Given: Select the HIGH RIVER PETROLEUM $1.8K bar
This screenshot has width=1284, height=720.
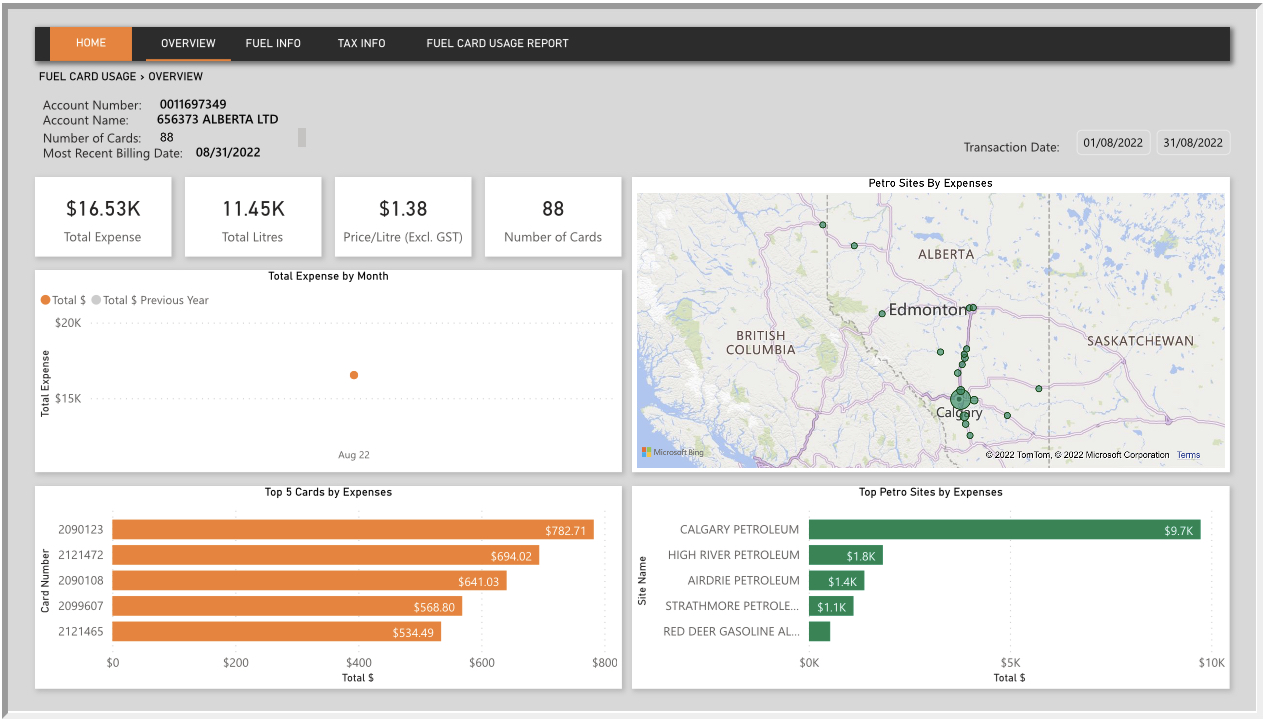Looking at the screenshot, I should pos(846,555).
